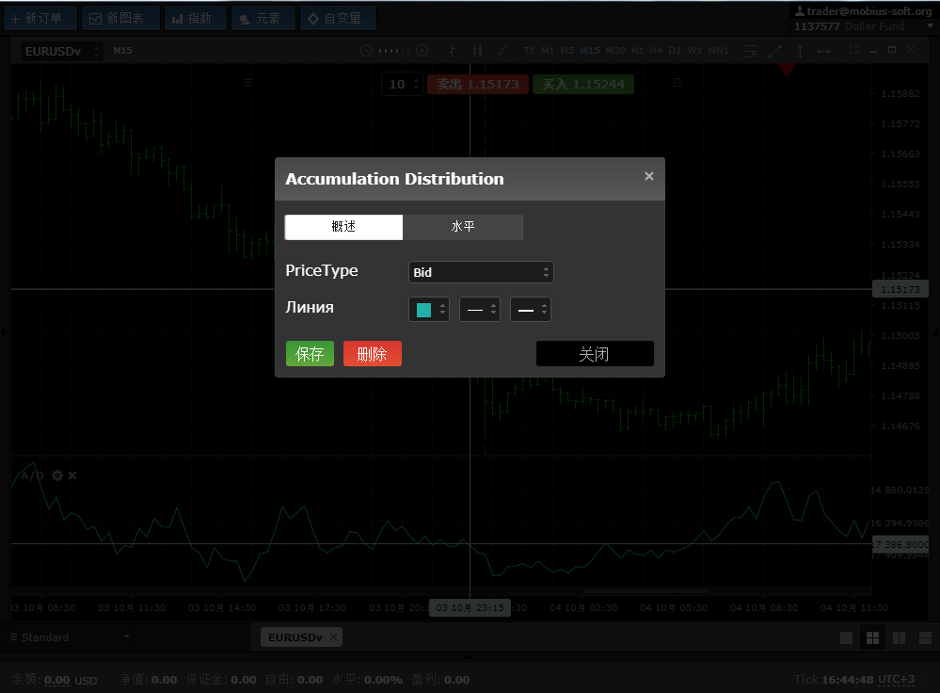Viewport: 940px width, 693px height.
Task: Click the Fibonacci levels tool icon
Action: (x=750, y=51)
